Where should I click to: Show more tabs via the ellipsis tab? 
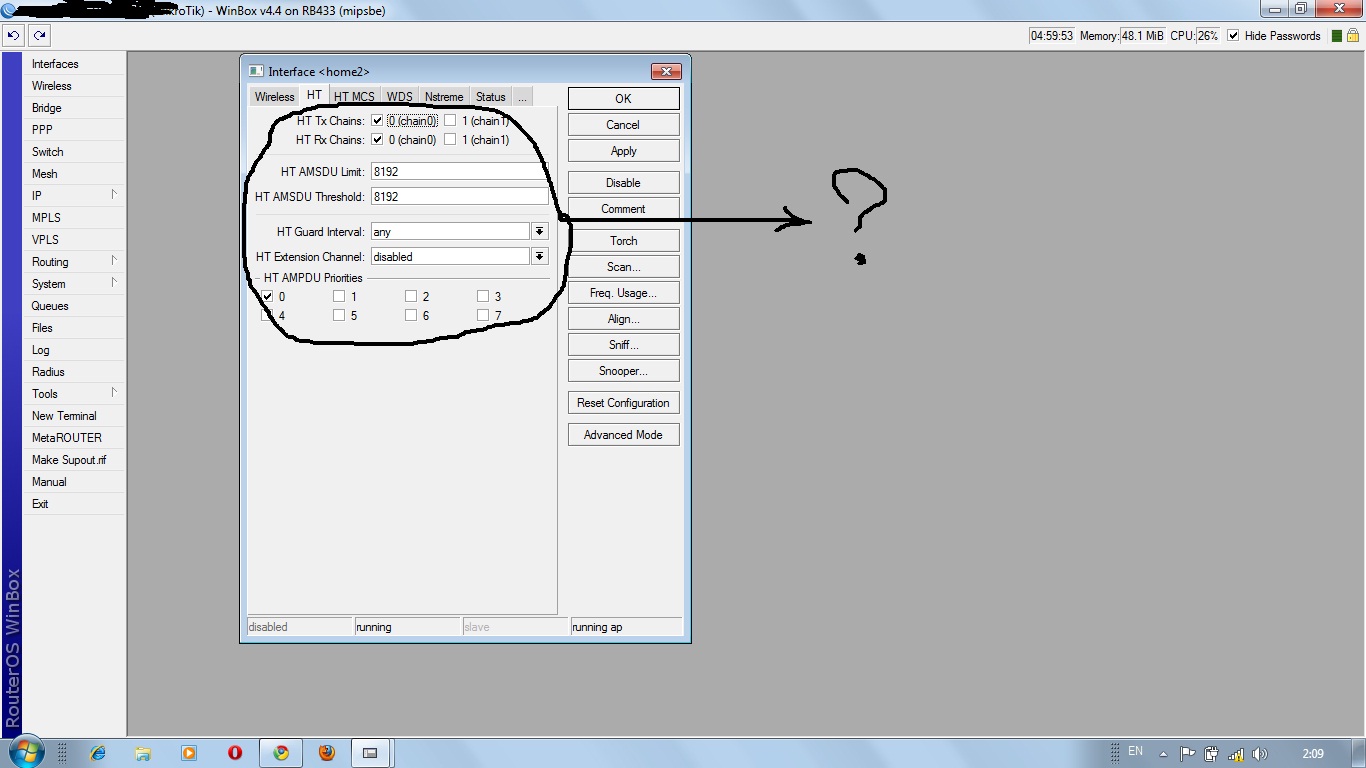(522, 97)
